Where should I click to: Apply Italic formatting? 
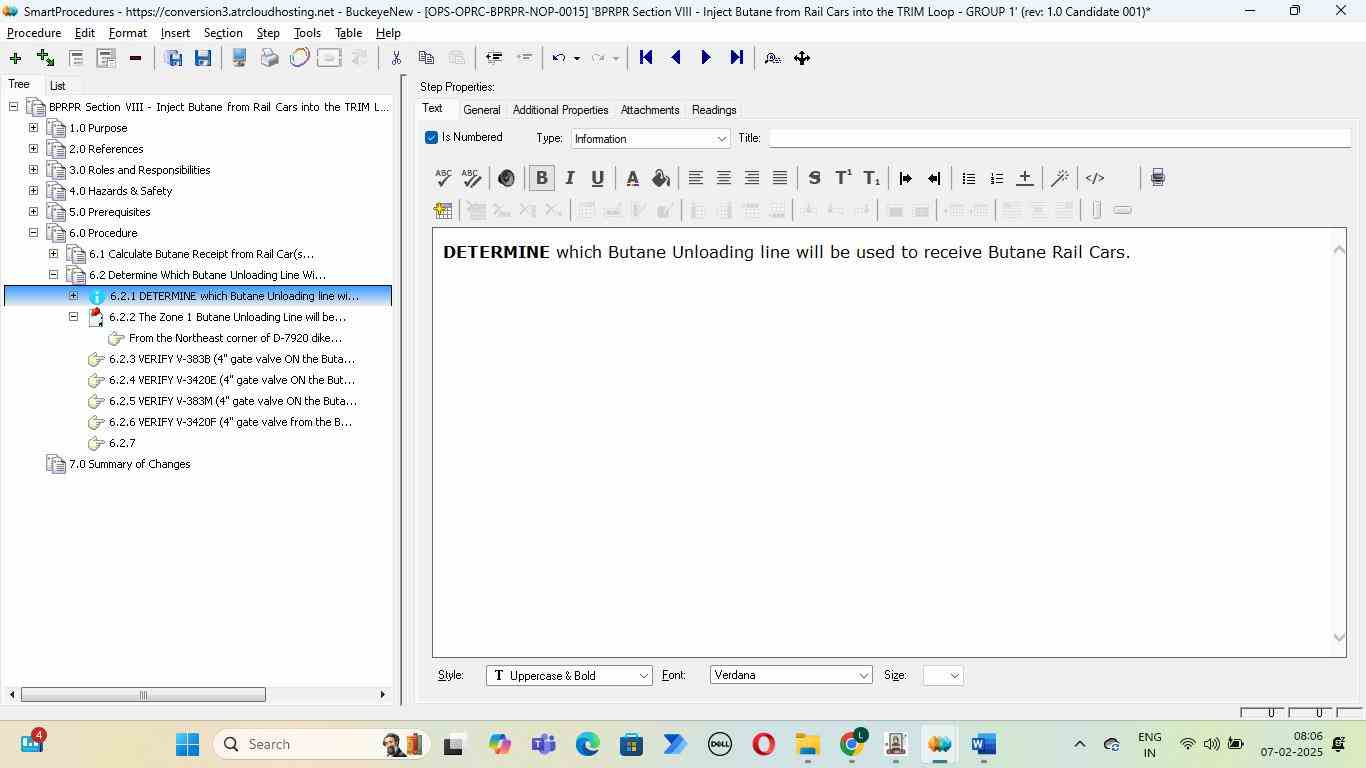(570, 178)
